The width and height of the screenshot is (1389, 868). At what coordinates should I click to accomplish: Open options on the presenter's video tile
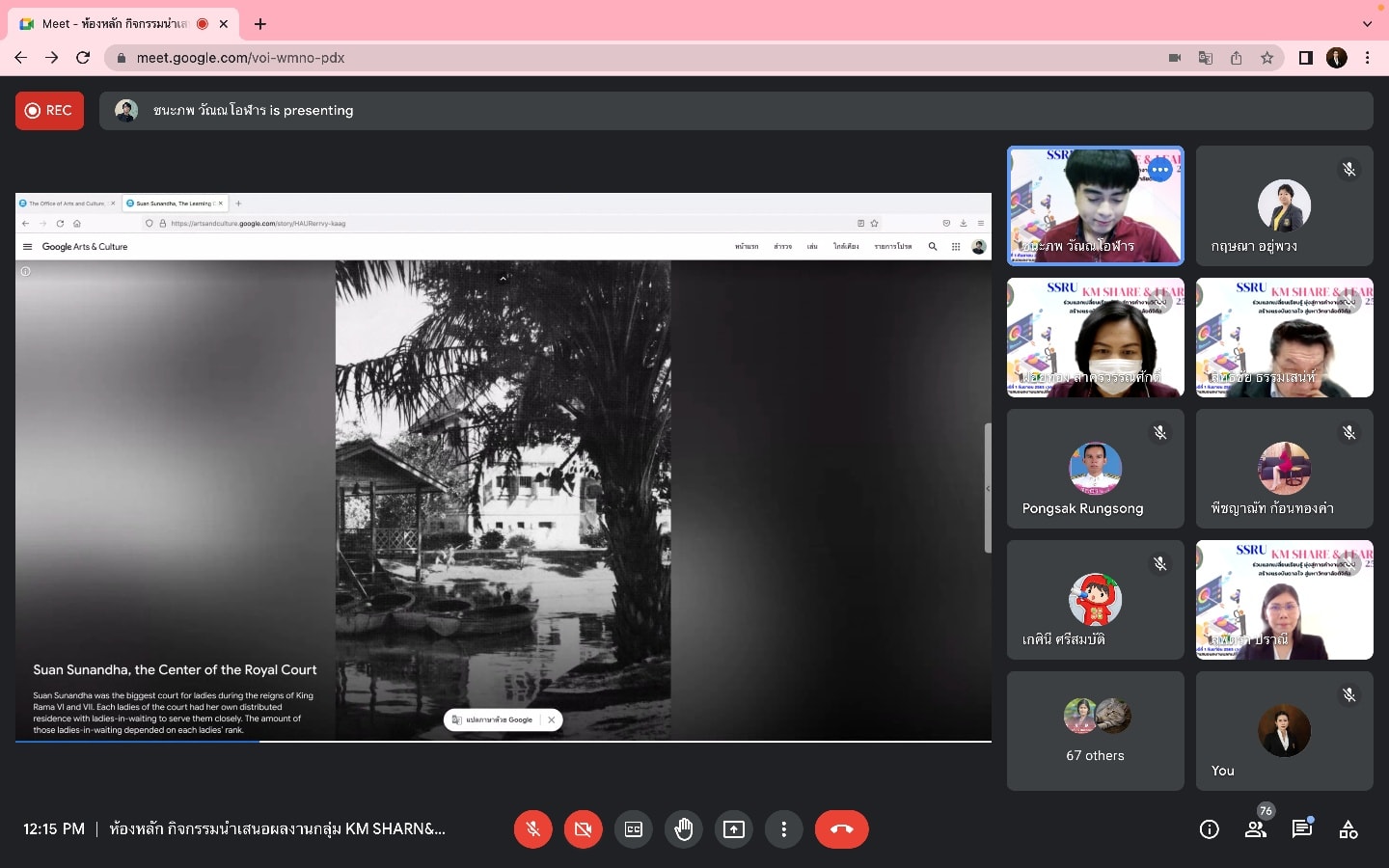click(1159, 170)
